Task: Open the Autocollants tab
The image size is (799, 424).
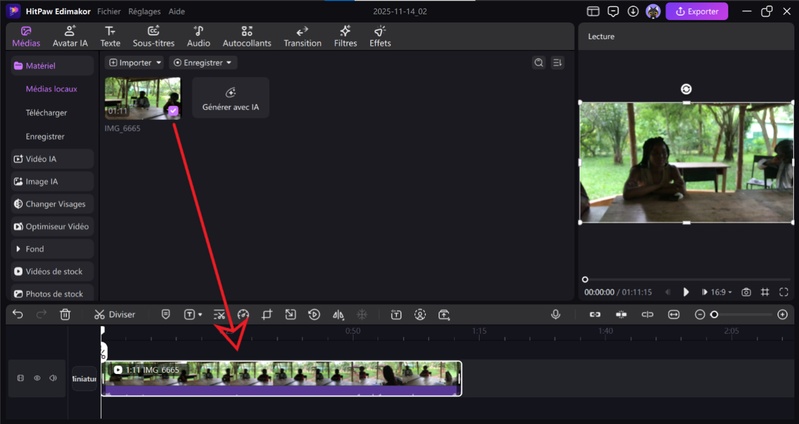Action: click(247, 37)
